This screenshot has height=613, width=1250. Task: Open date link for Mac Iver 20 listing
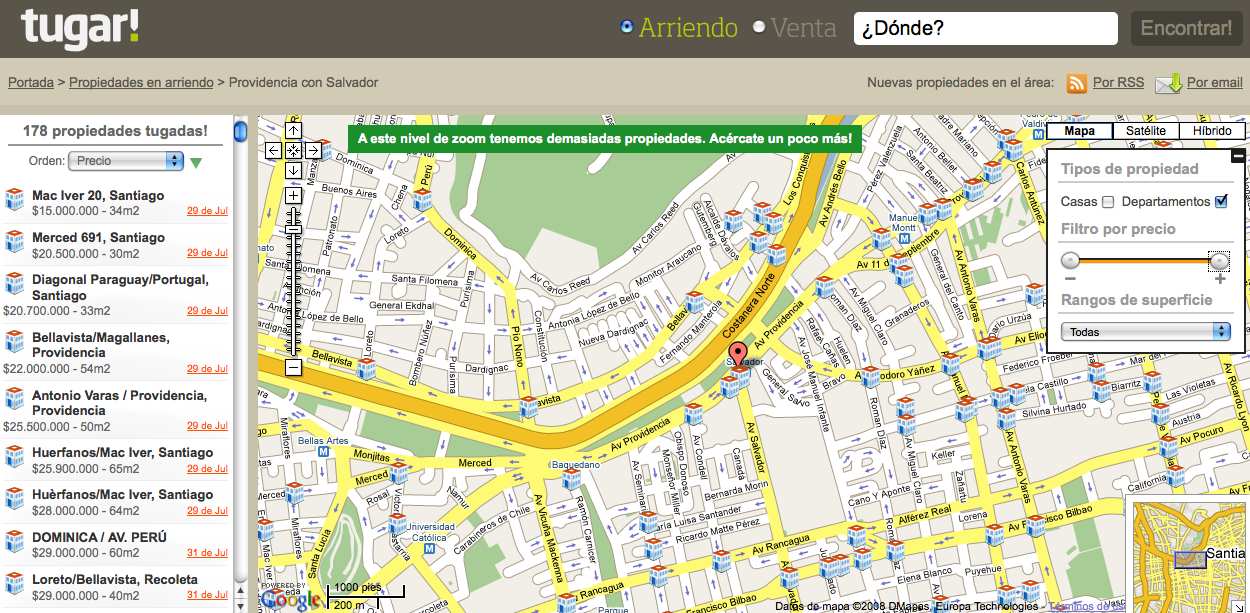pyautogui.click(x=208, y=210)
